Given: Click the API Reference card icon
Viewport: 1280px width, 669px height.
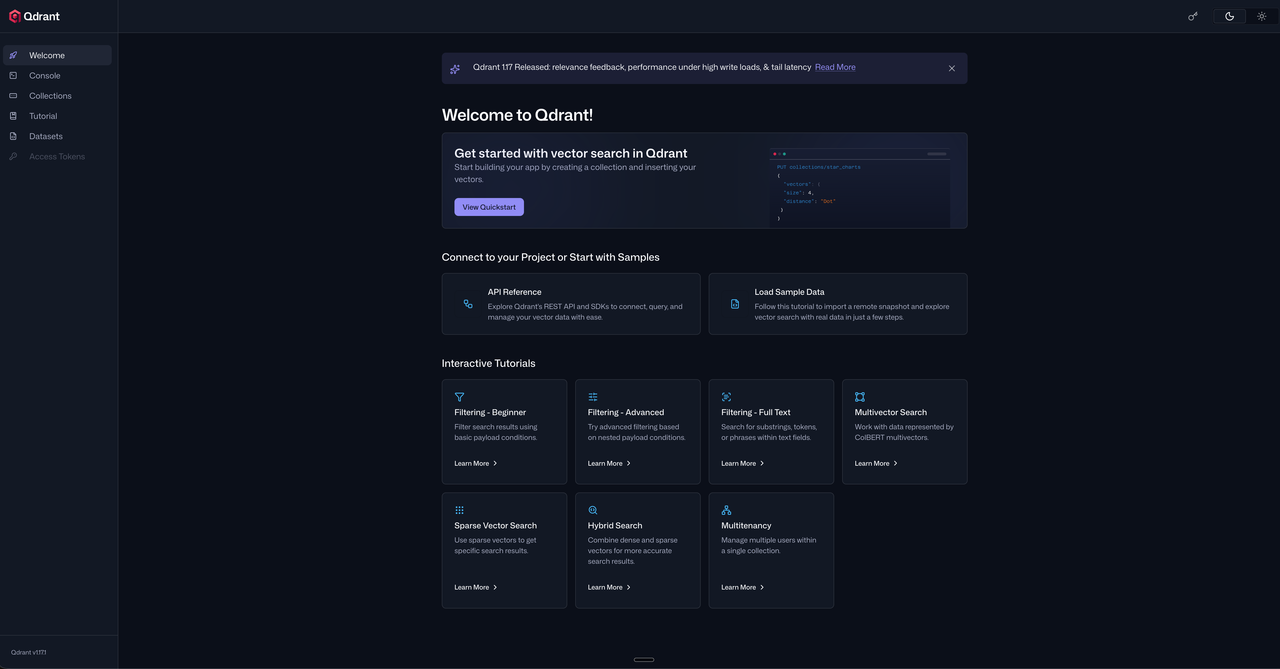Looking at the screenshot, I should point(468,304).
